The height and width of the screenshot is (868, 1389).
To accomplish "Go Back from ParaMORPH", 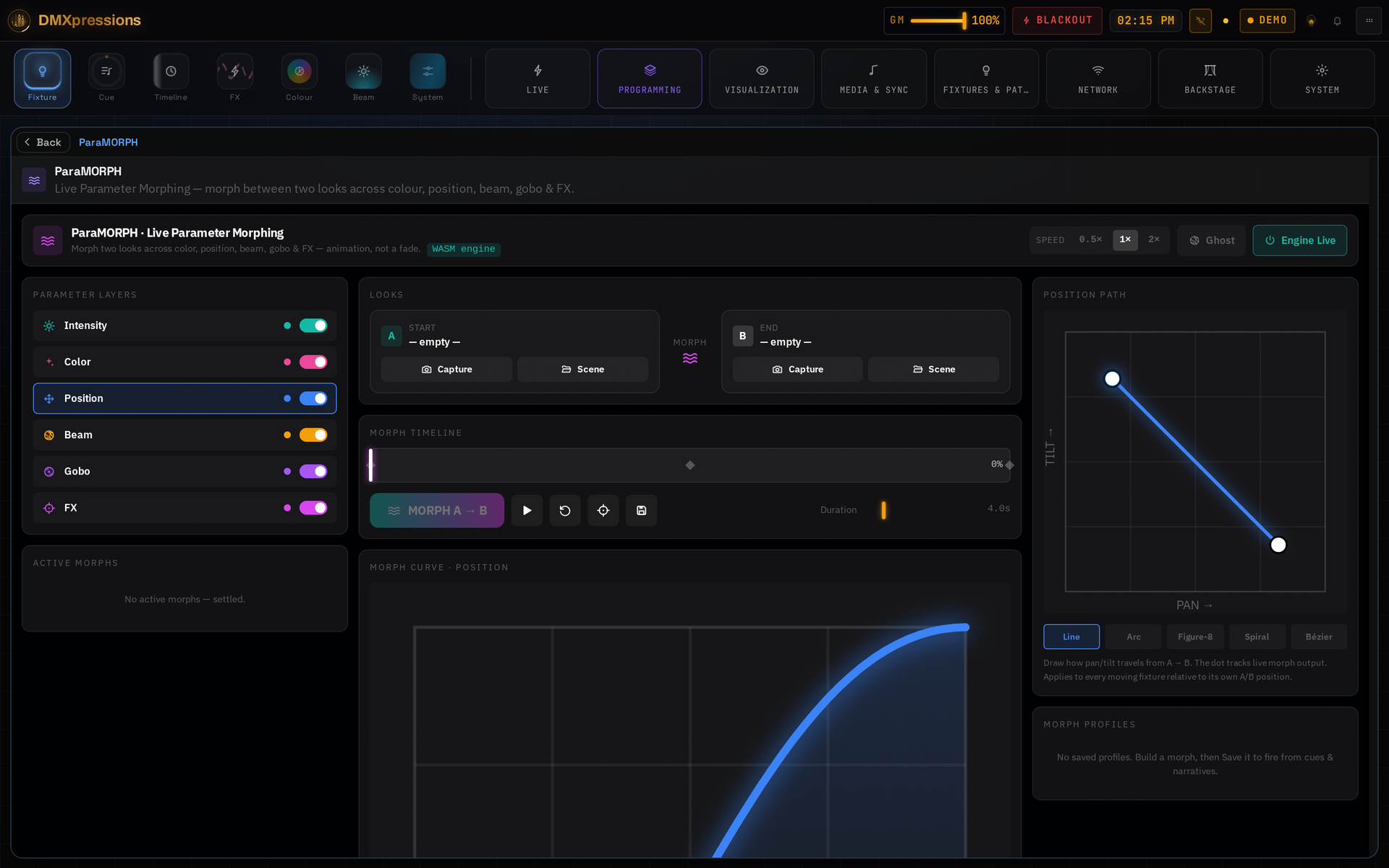I will [43, 142].
